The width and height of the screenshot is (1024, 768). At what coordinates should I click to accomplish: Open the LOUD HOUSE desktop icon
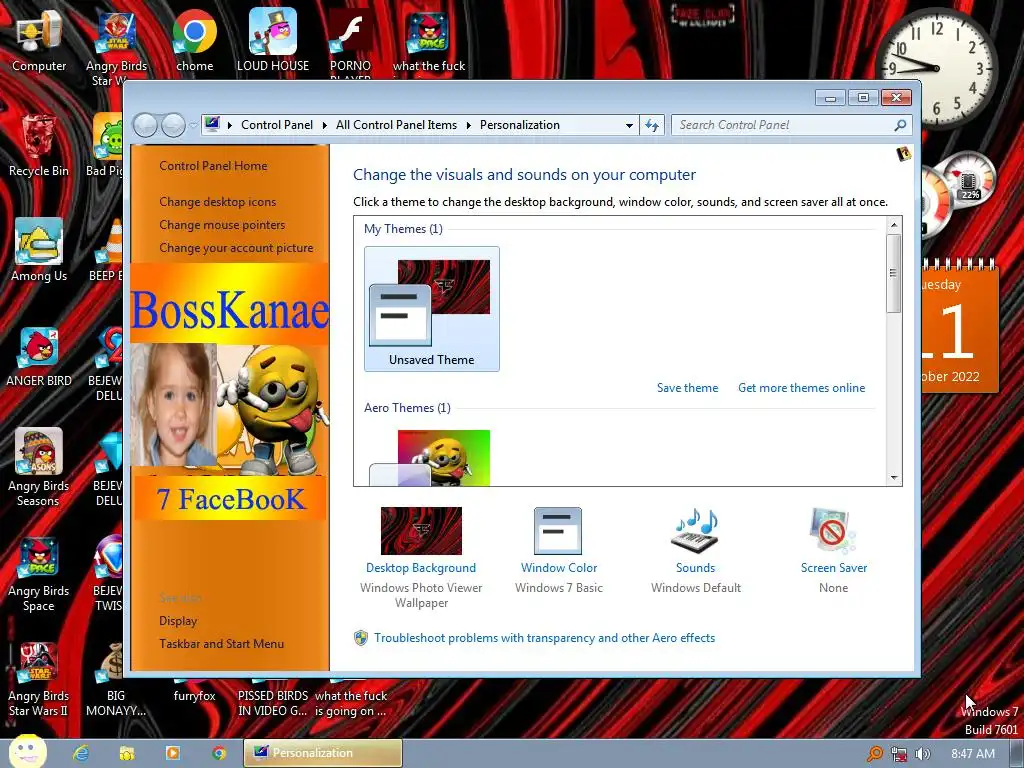pos(272,40)
